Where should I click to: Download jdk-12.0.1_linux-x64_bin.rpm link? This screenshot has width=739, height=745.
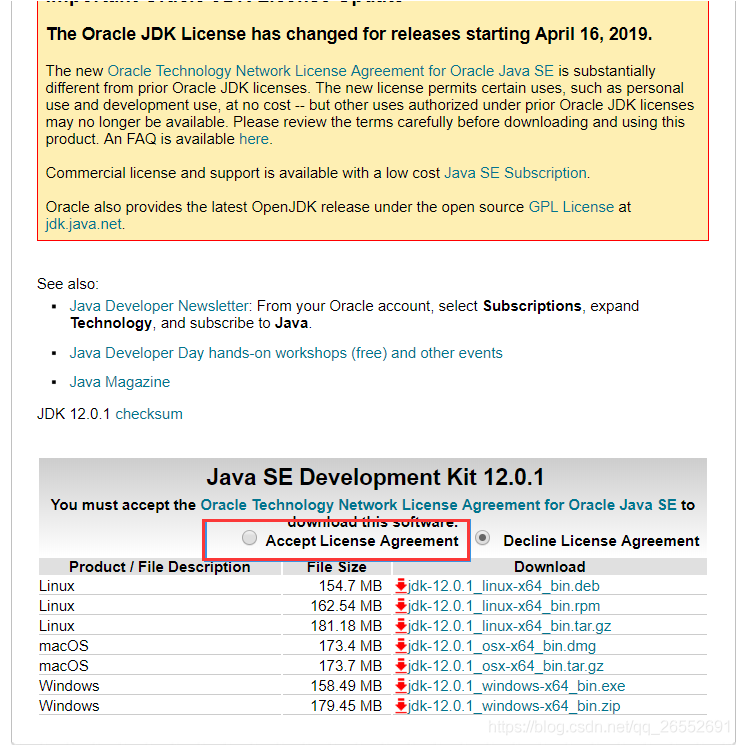[504, 606]
